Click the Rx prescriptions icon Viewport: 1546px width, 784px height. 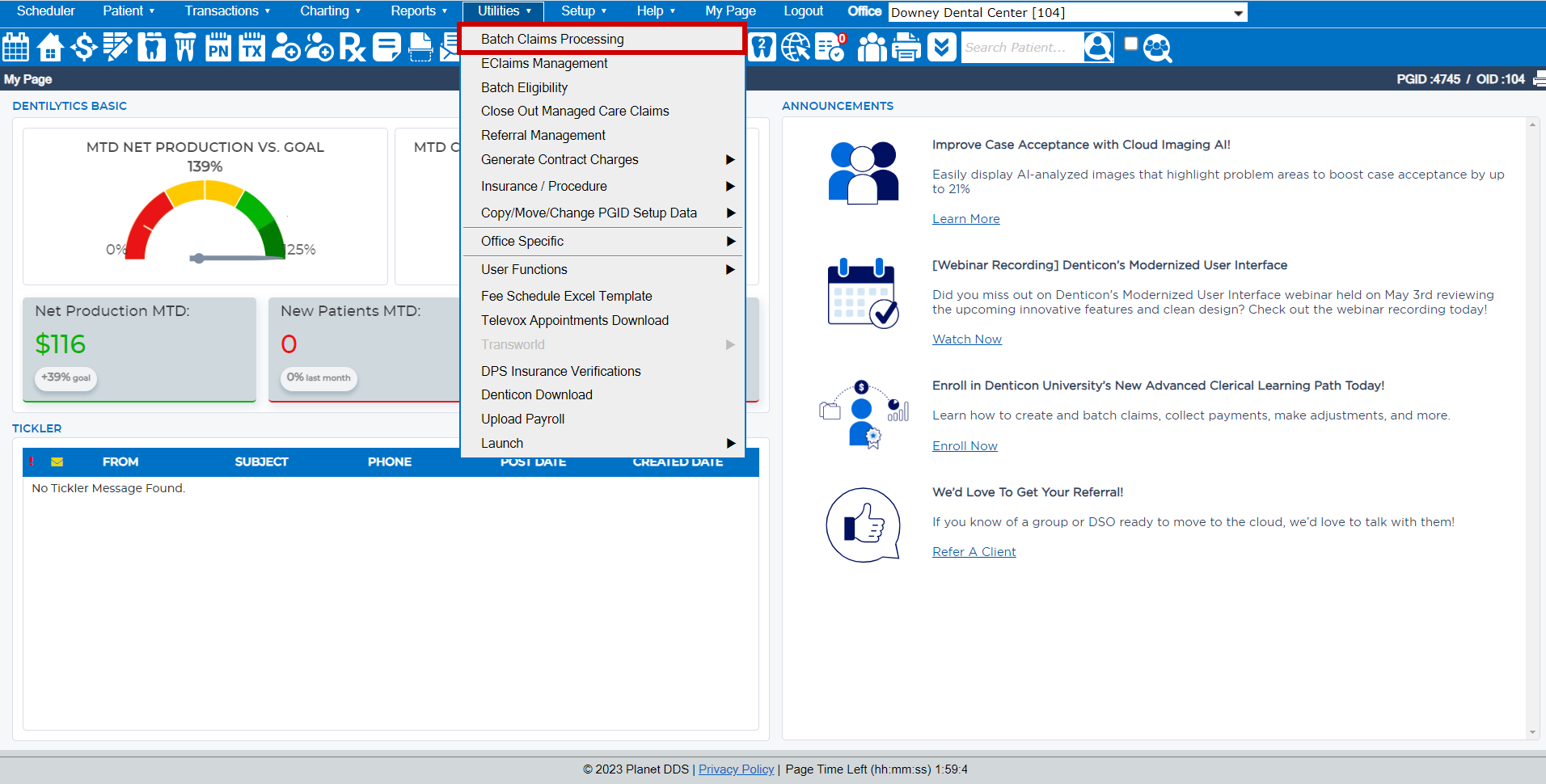click(353, 47)
